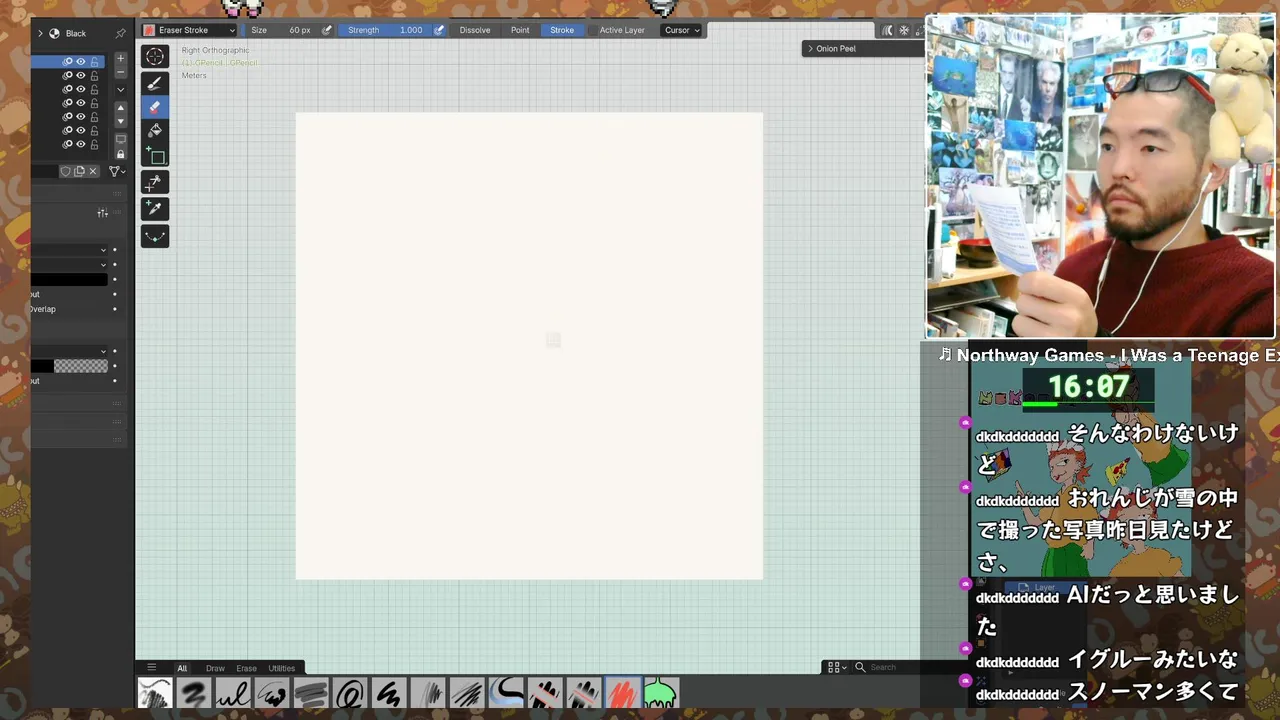The height and width of the screenshot is (720, 1280).
Task: Click the black and checker alpha swatch
Action: [68, 366]
